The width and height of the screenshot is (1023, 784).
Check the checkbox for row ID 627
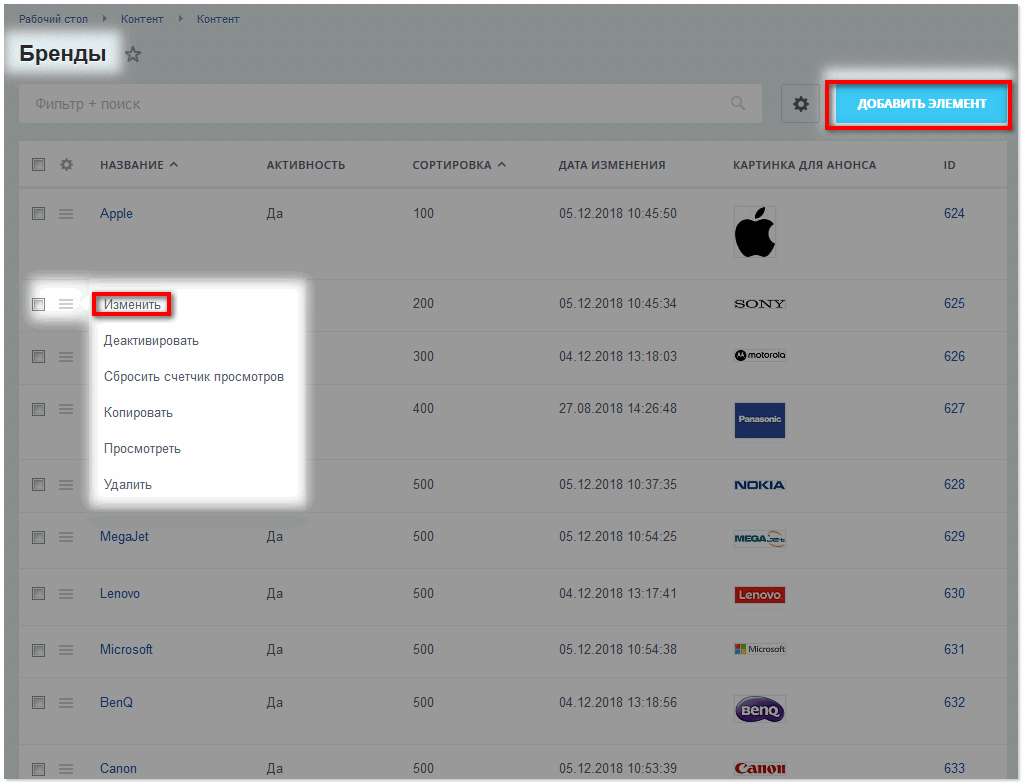(38, 410)
